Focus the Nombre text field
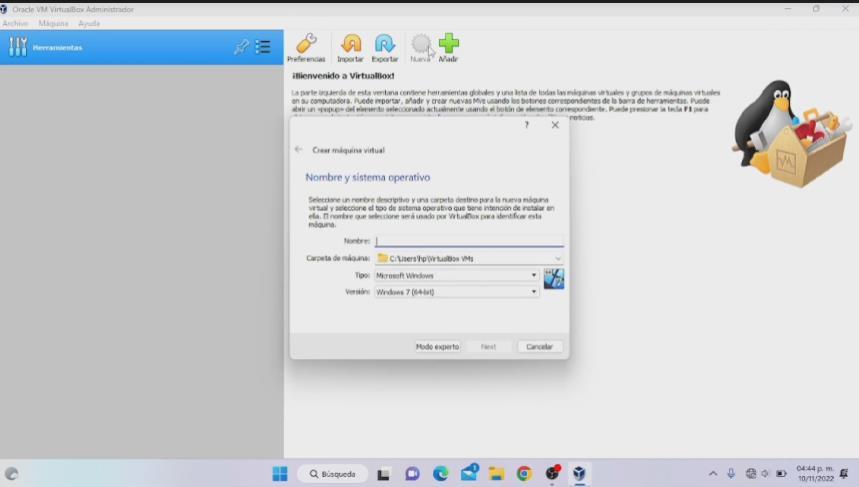 pyautogui.click(x=469, y=241)
